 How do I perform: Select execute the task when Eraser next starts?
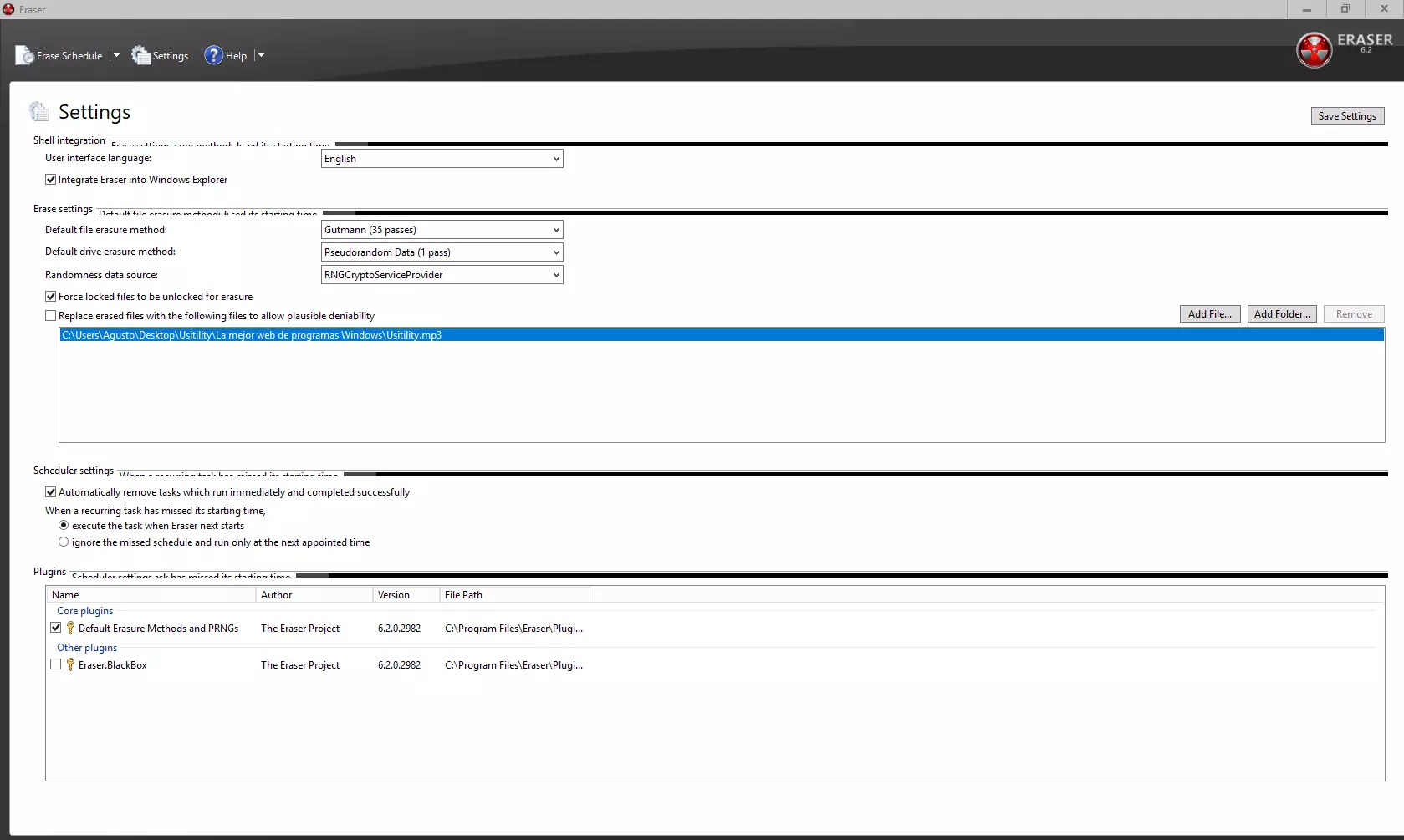coord(64,526)
